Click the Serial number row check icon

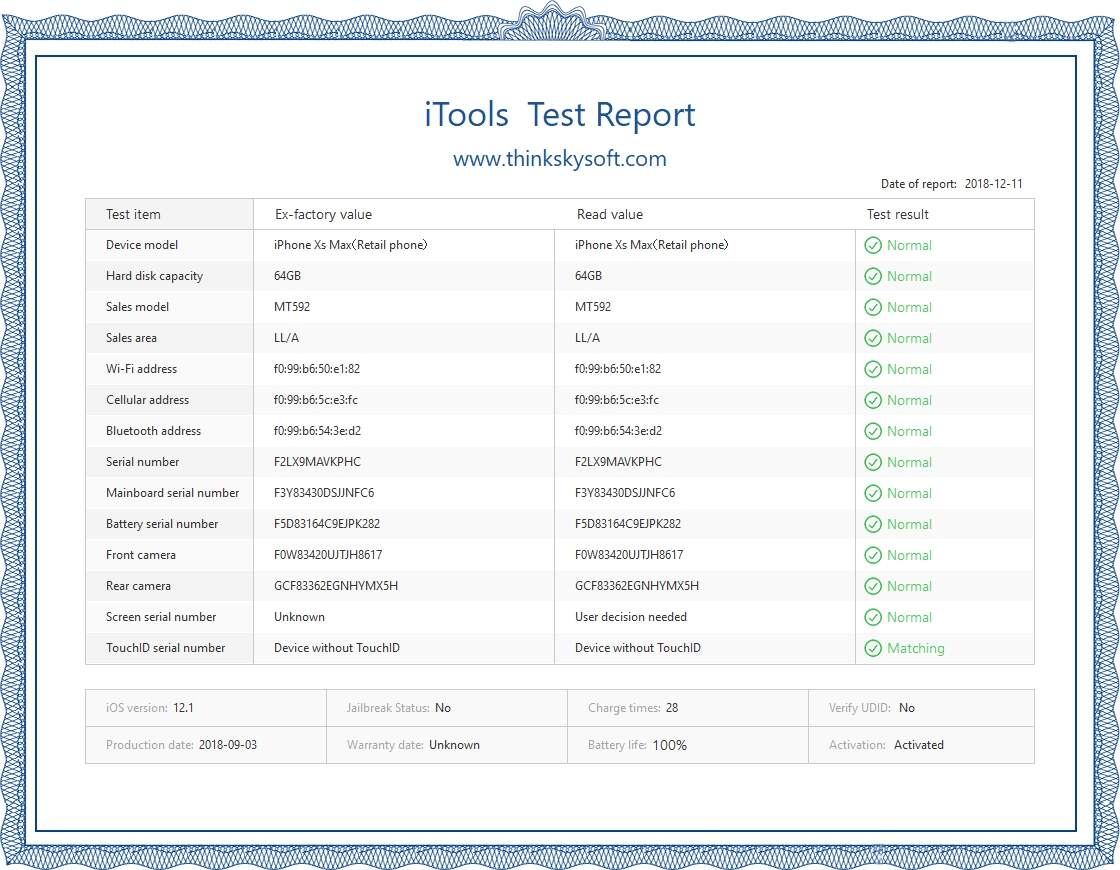click(873, 462)
